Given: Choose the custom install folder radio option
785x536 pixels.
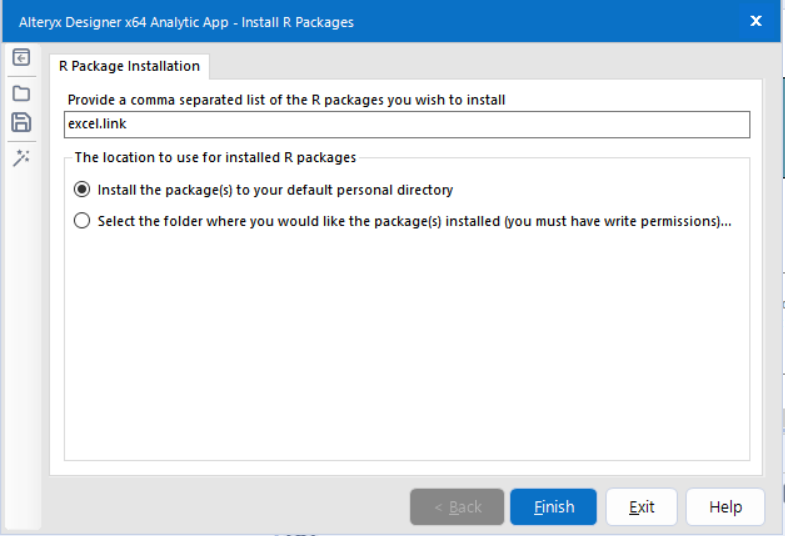Looking at the screenshot, I should [82, 221].
